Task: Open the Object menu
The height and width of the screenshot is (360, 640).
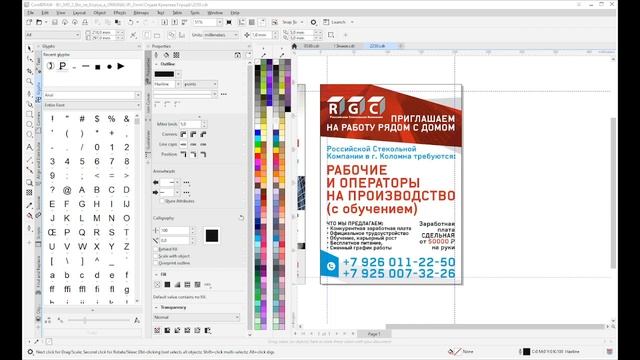Action: coord(99,13)
